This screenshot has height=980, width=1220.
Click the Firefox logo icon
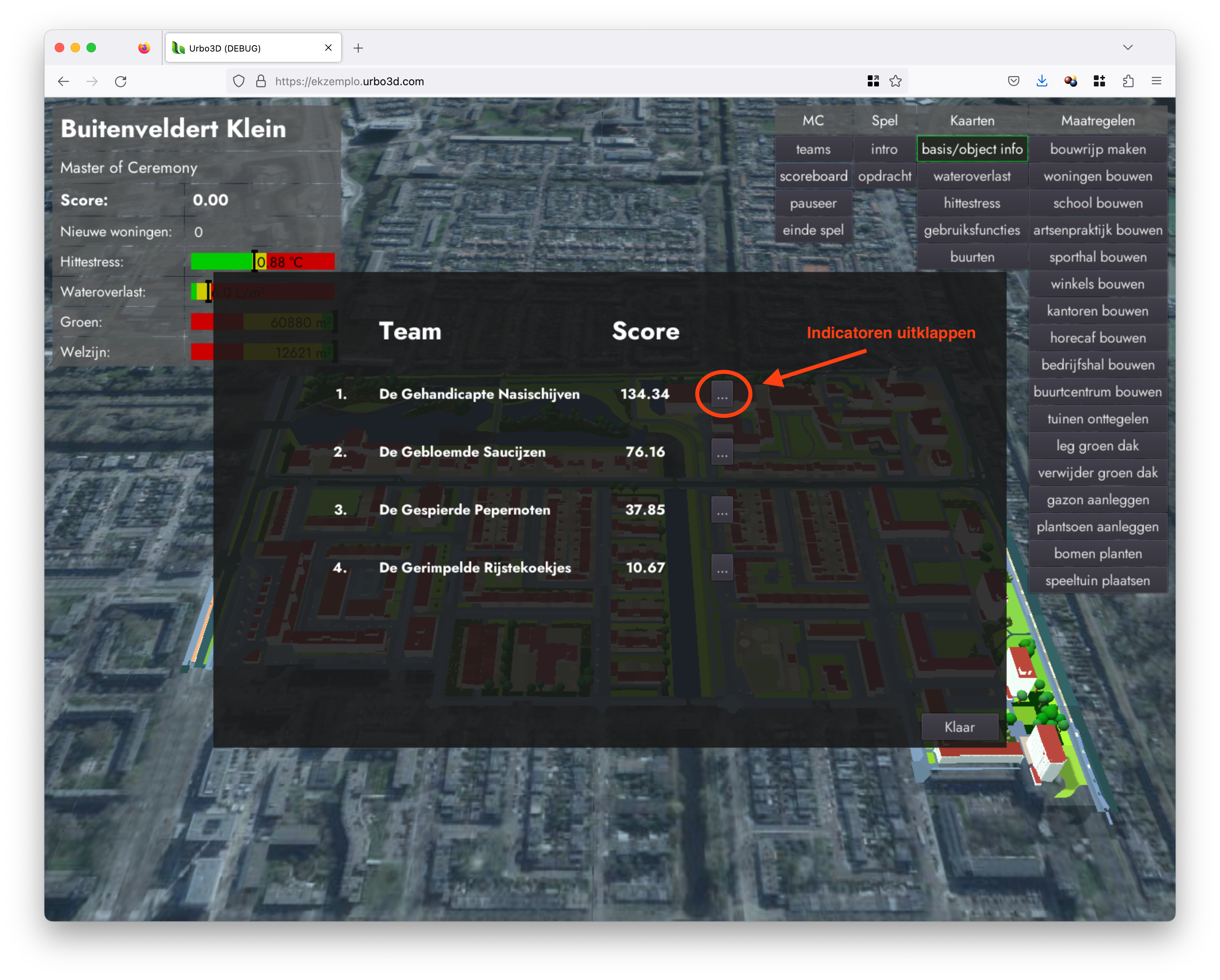point(144,48)
